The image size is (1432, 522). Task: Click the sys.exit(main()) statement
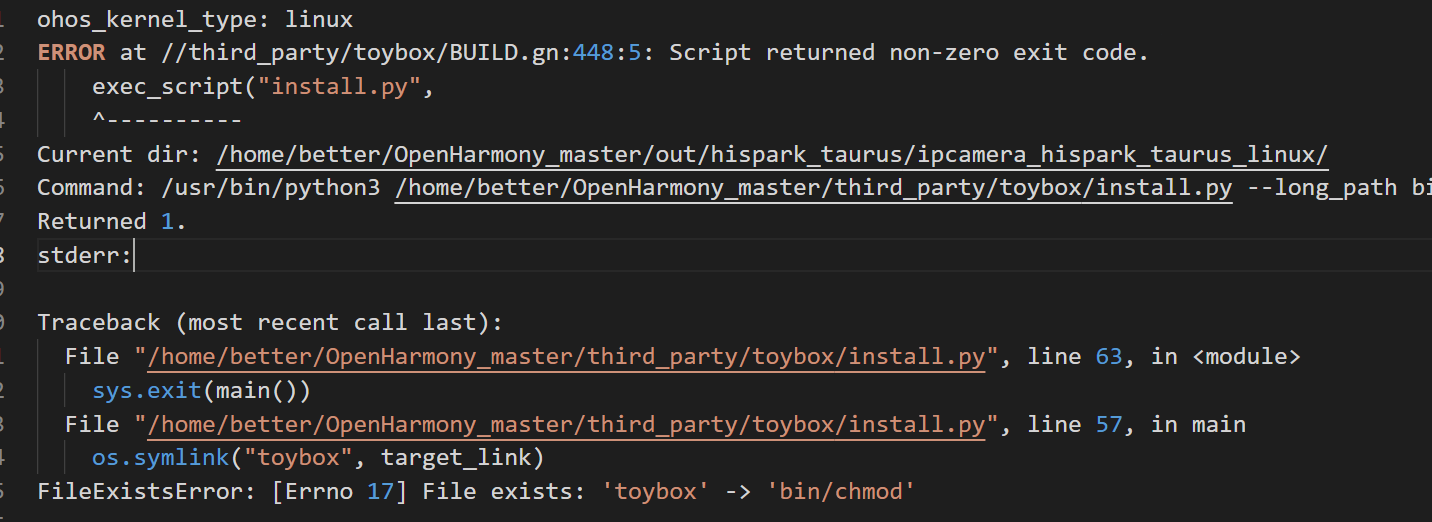coord(201,391)
